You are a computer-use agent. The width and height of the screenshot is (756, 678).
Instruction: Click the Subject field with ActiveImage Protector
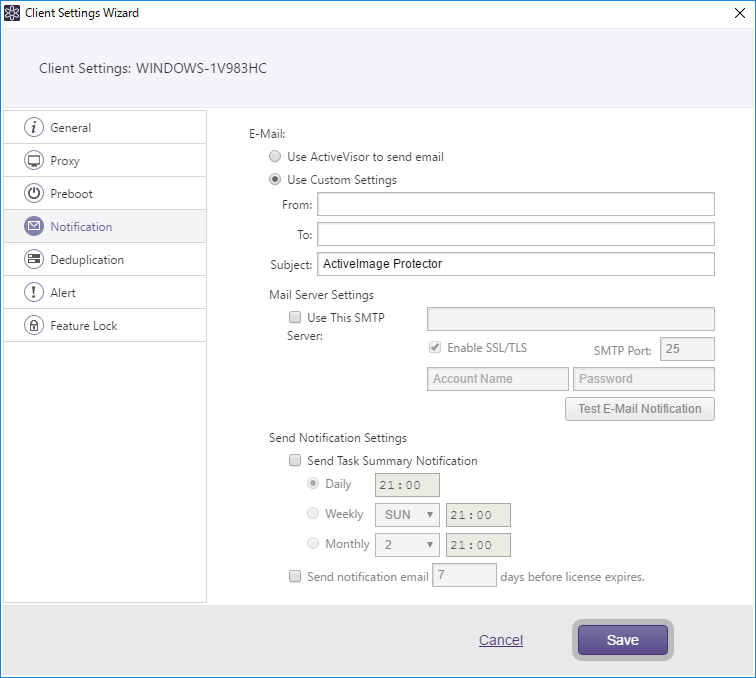pos(516,264)
